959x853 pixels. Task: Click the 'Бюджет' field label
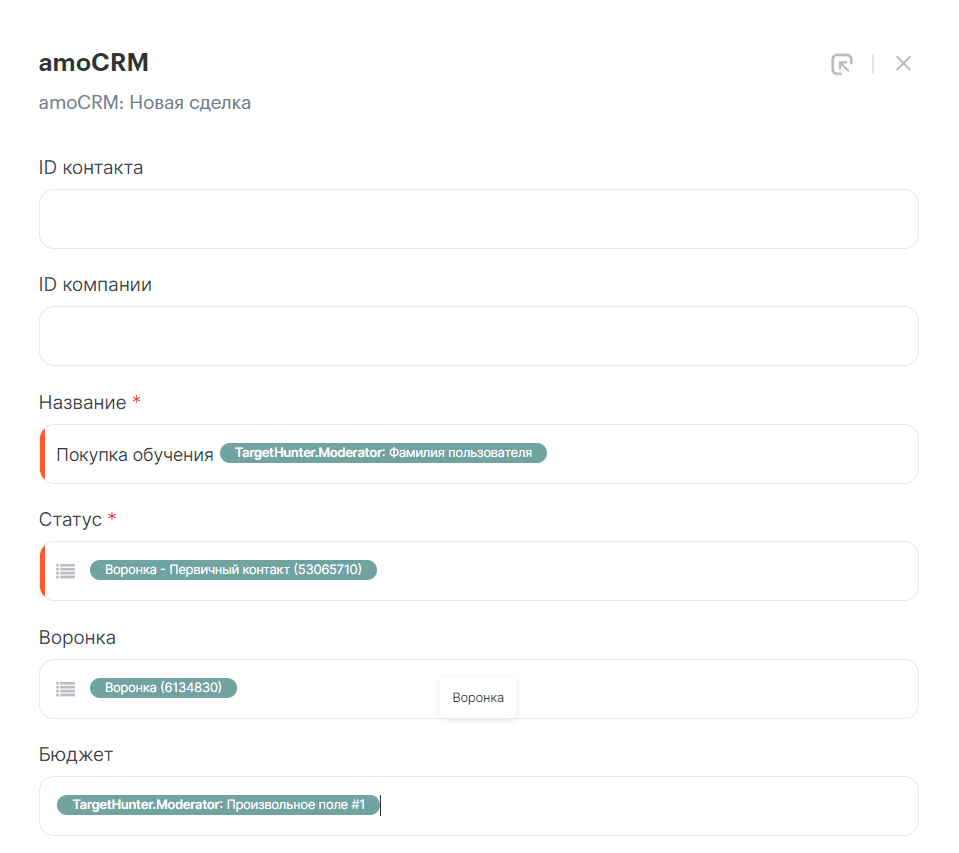coord(76,754)
